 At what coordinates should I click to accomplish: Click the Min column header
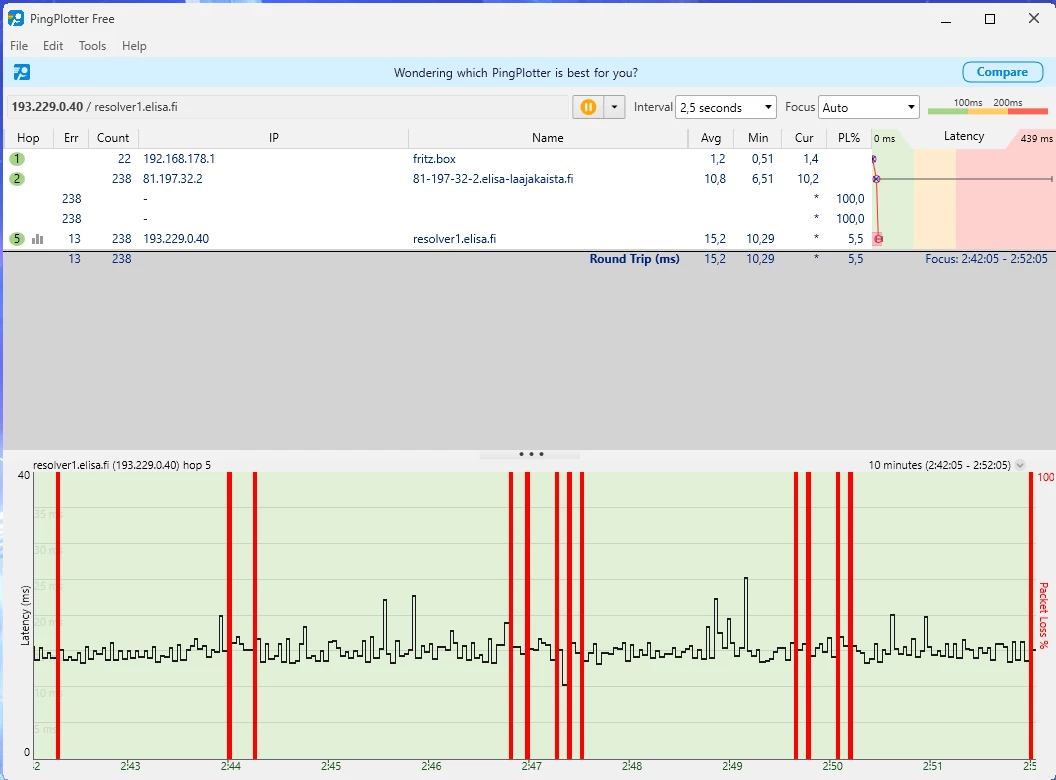tap(758, 137)
